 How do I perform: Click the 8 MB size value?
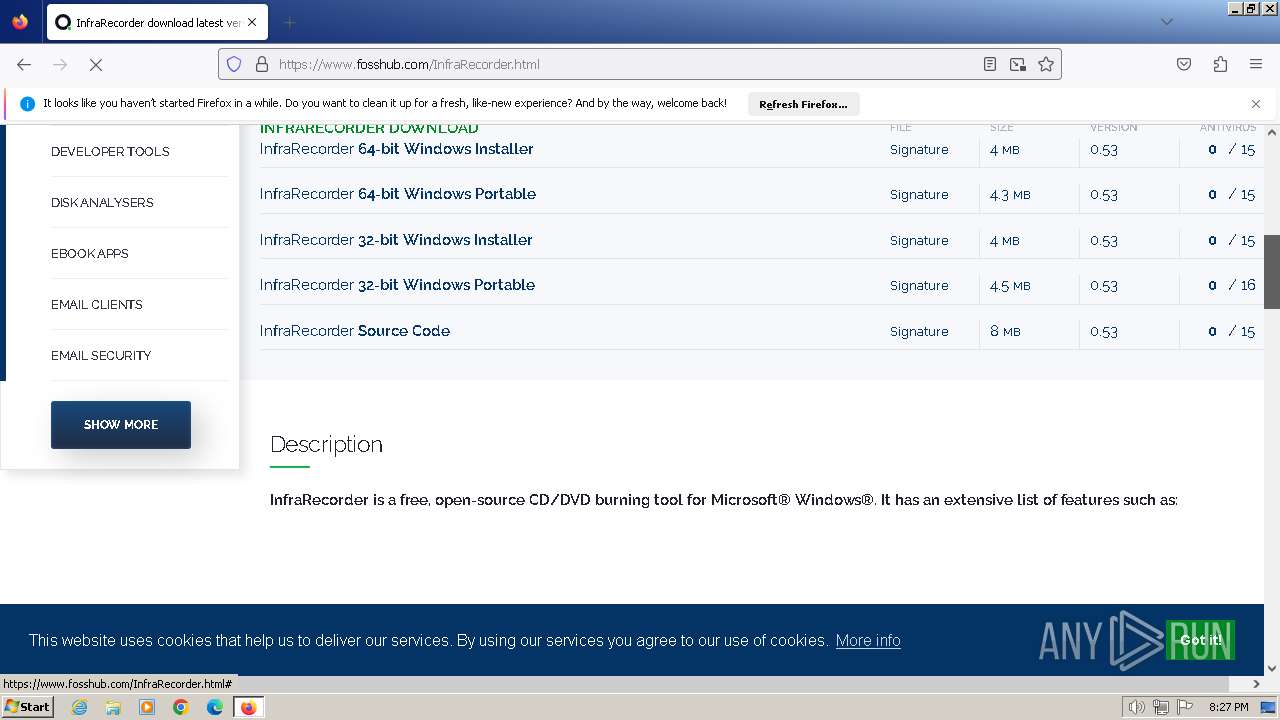point(1005,332)
